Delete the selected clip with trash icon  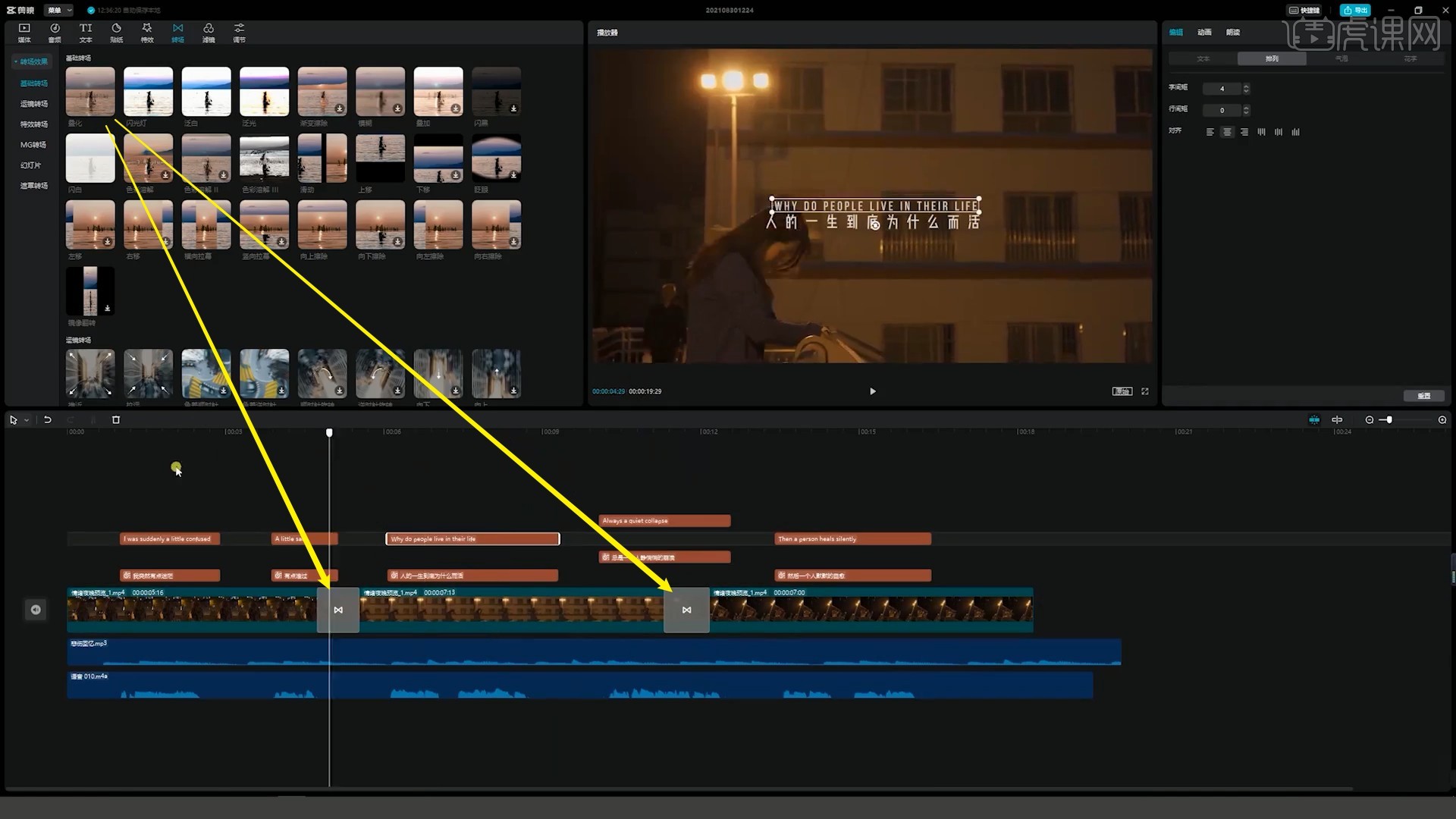[x=116, y=419]
